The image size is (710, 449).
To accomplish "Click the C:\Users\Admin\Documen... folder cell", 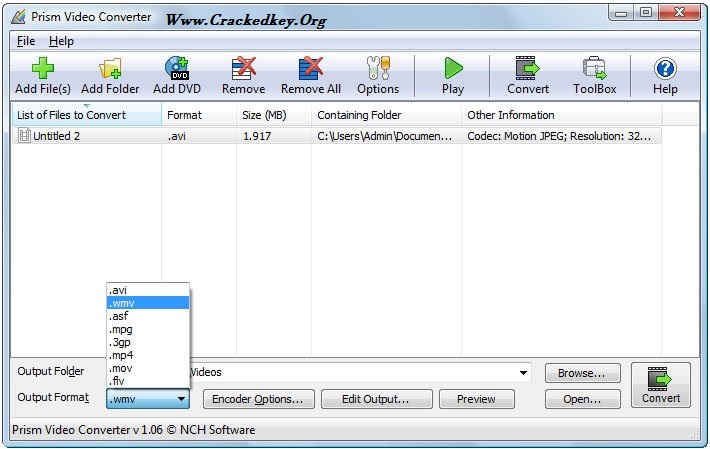I will [x=384, y=136].
